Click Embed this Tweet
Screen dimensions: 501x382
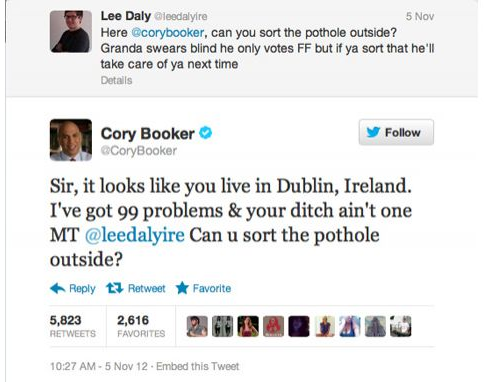click(x=198, y=366)
